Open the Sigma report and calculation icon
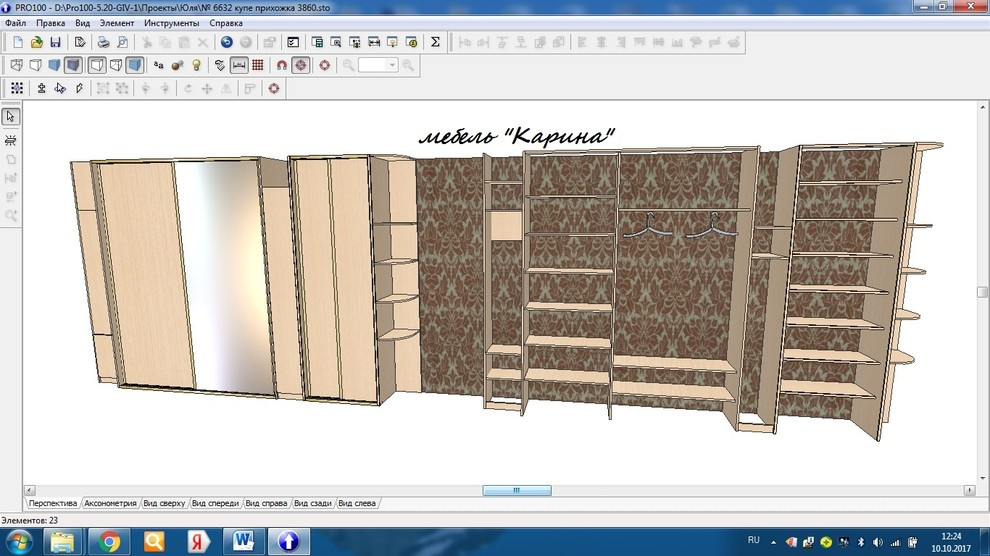Image resolution: width=990 pixels, height=556 pixels. point(435,42)
